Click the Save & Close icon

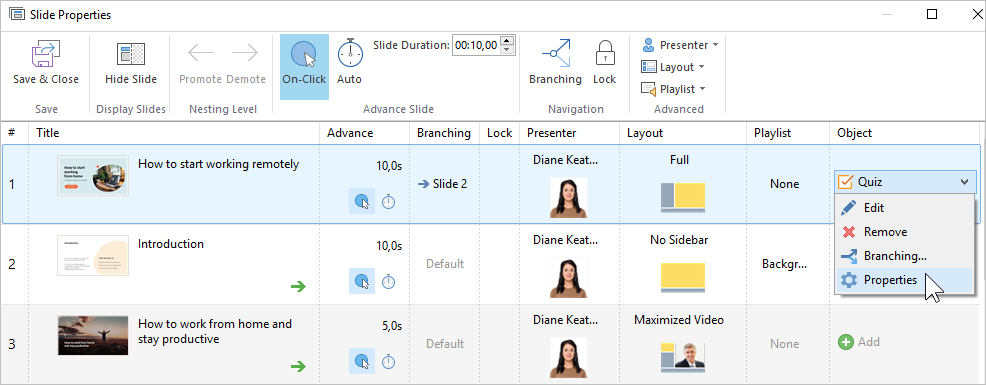click(46, 55)
